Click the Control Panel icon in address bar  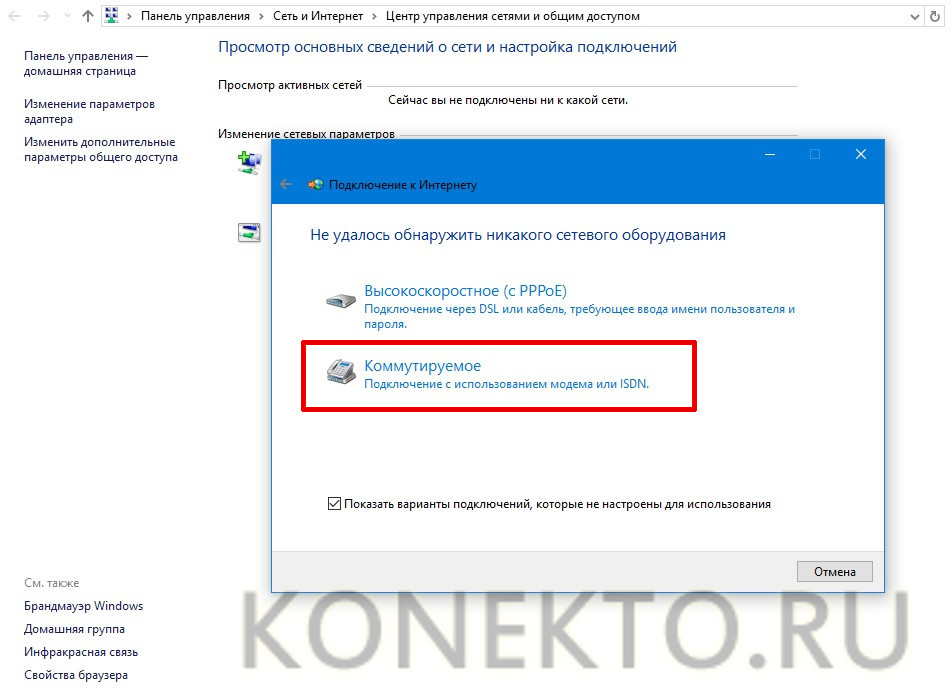112,16
